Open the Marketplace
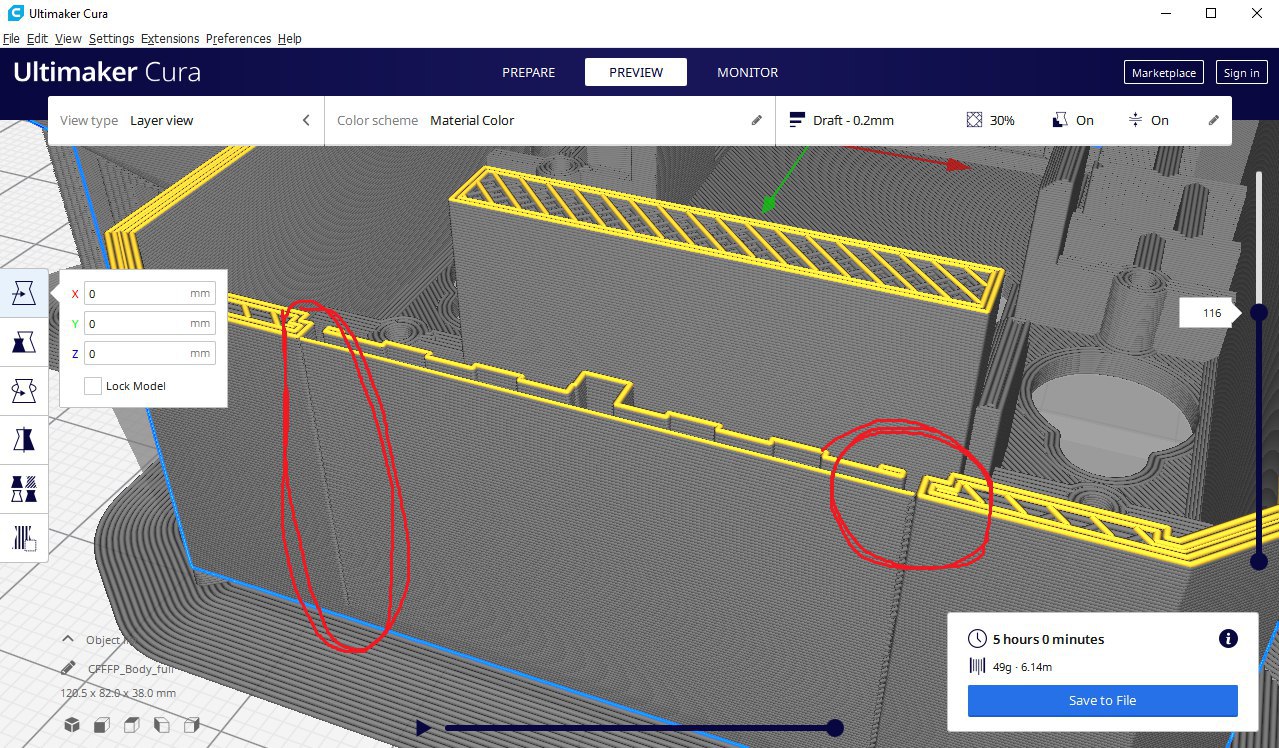 pos(1164,73)
